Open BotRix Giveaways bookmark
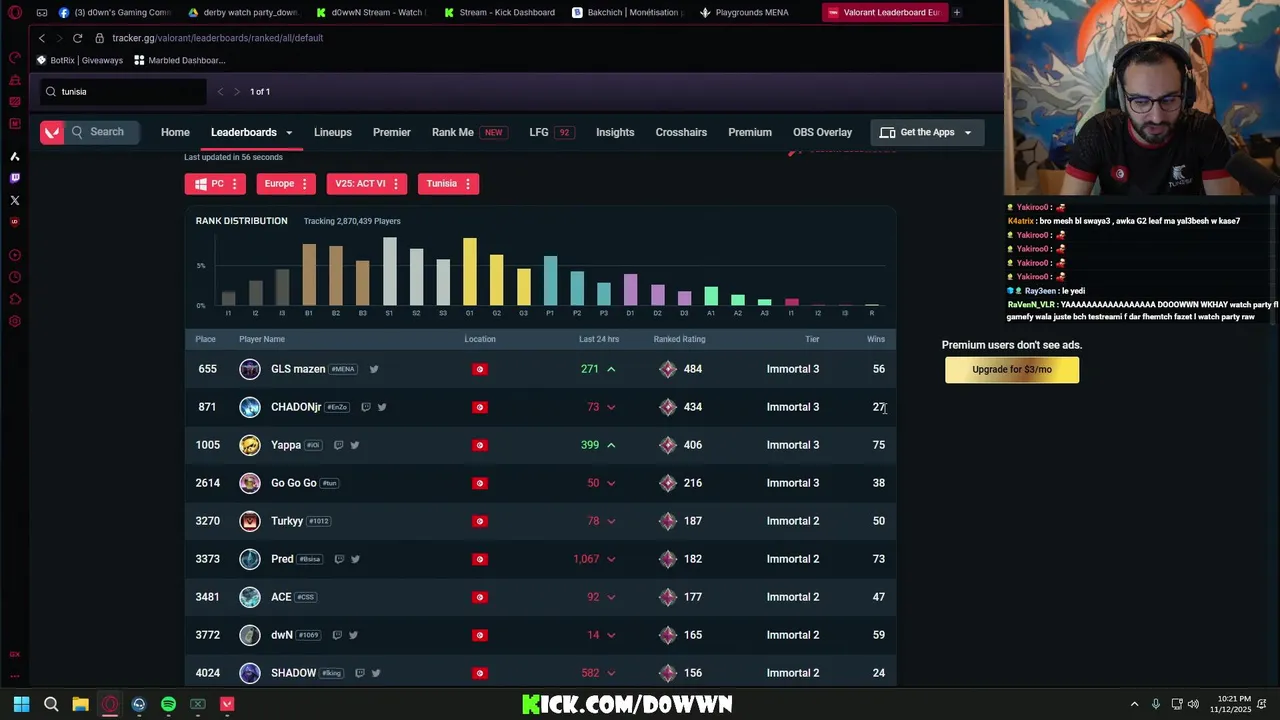Viewport: 1280px width, 720px height. click(x=80, y=60)
